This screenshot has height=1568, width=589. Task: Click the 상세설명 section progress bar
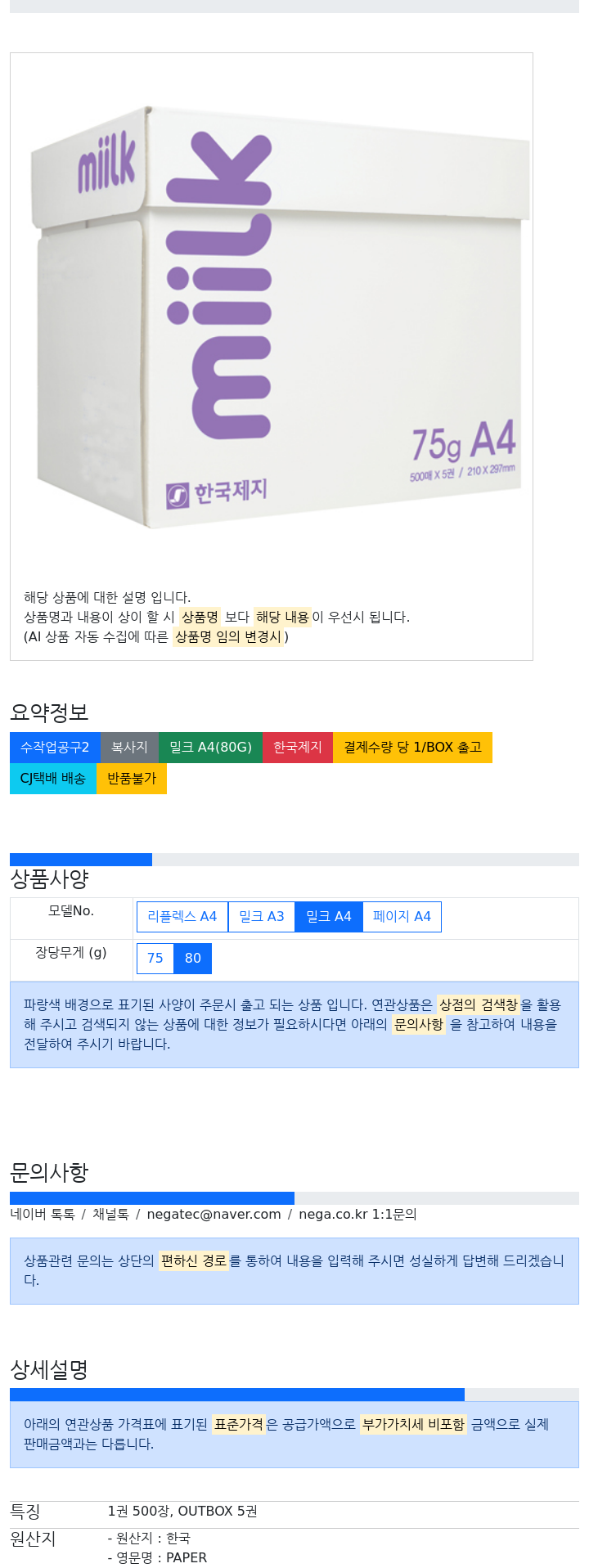click(x=294, y=1395)
